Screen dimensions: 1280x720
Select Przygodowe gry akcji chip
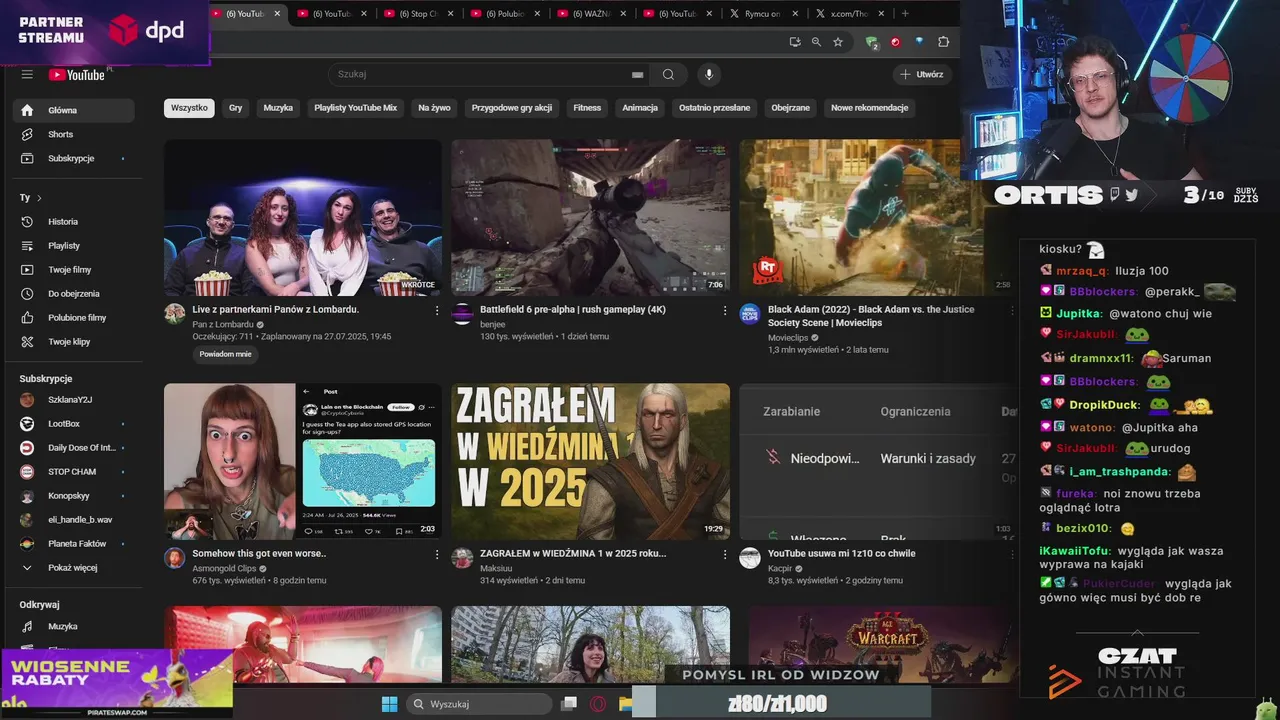[512, 108]
